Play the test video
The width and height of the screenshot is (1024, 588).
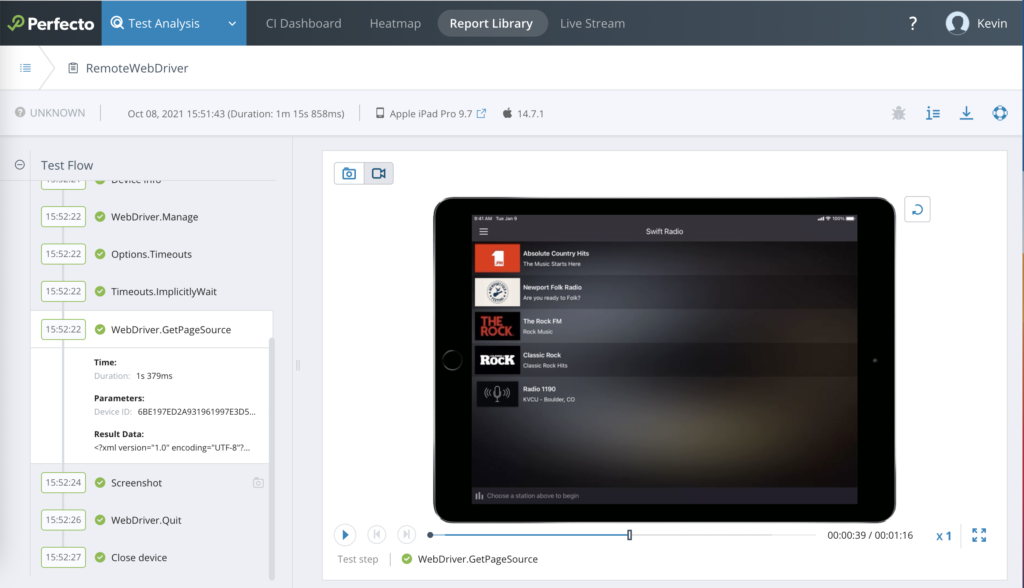tap(345, 535)
